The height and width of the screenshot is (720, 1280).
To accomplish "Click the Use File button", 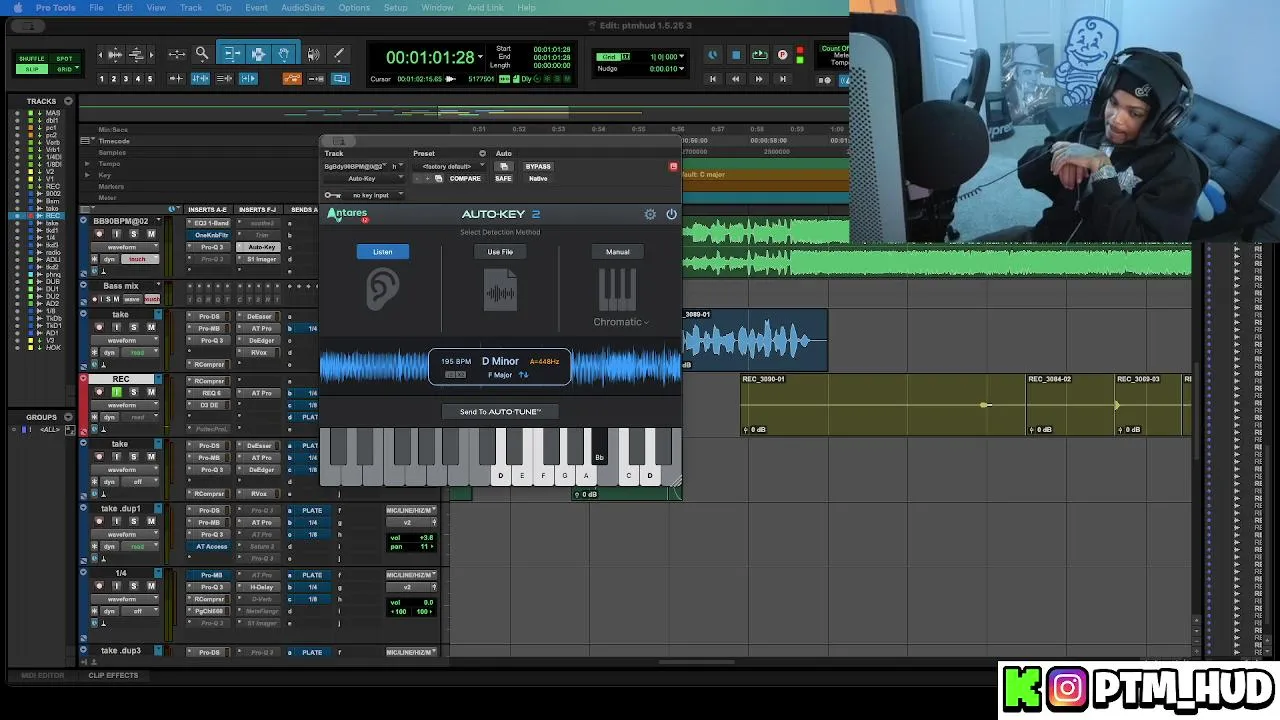I will pos(500,252).
